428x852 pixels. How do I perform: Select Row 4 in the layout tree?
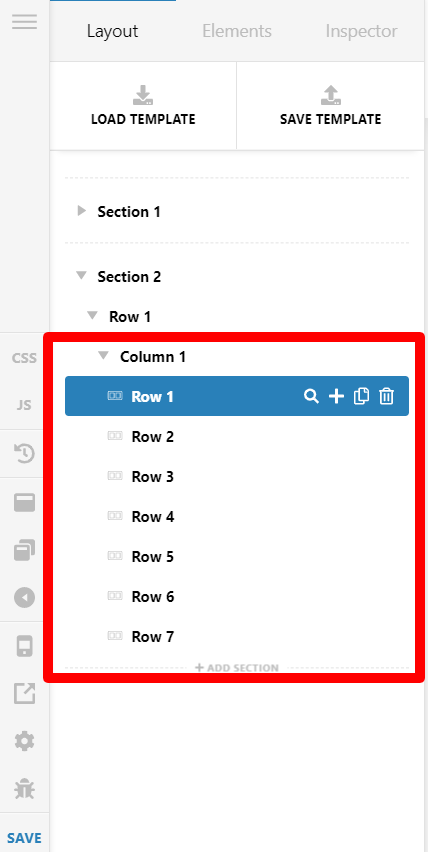pyautogui.click(x=237, y=516)
